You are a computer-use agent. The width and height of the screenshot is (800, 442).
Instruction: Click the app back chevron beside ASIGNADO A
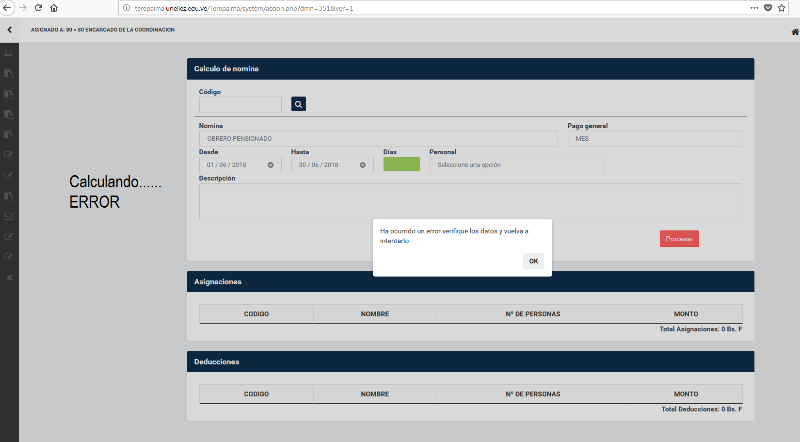[x=10, y=30]
